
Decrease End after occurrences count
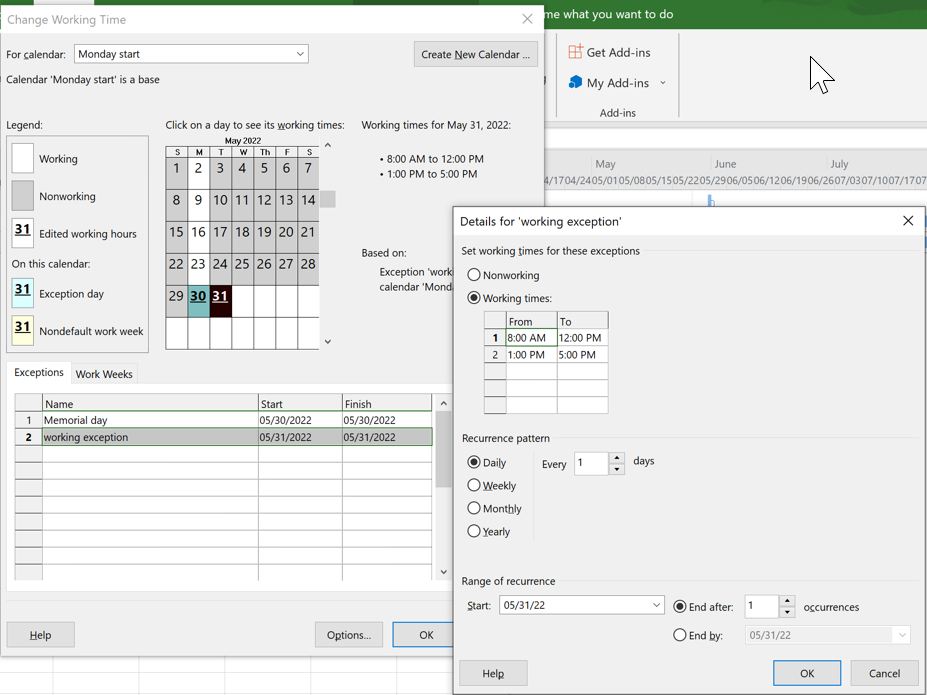coord(787,612)
